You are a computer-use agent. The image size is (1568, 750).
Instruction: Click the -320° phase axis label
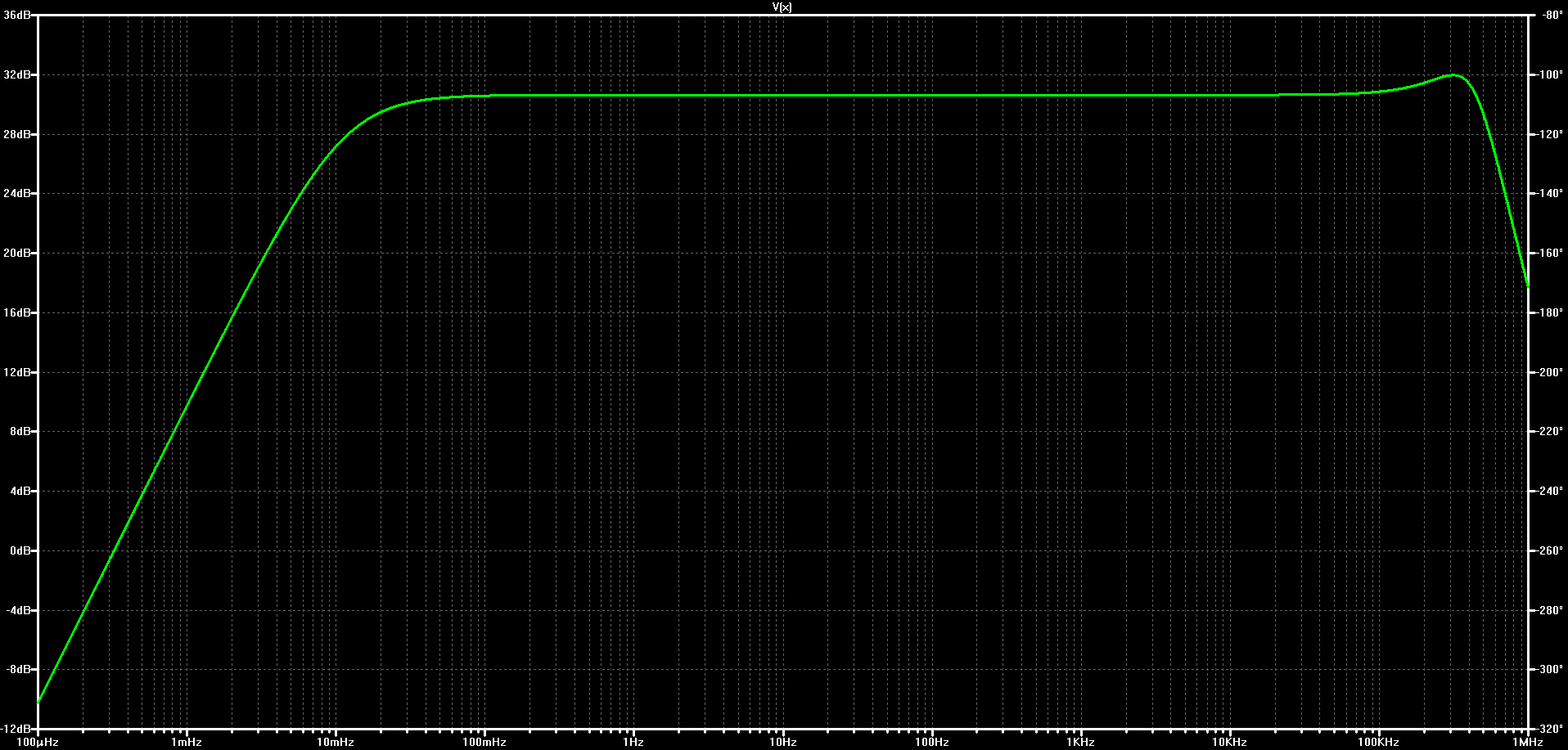[1551, 729]
